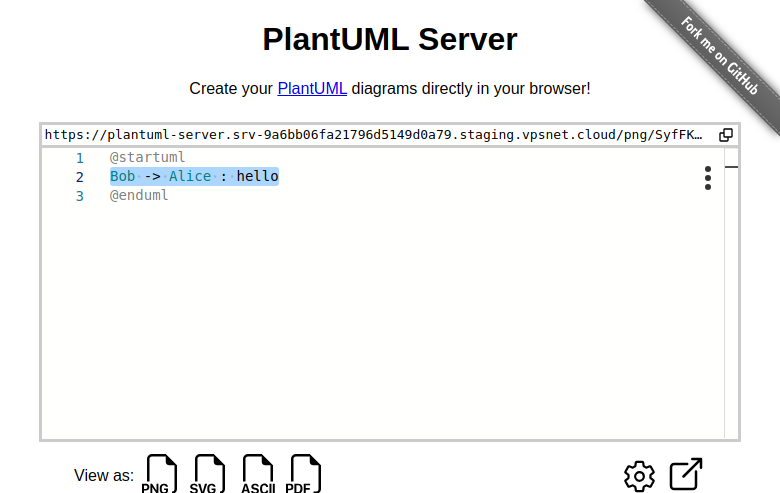Click the word Bob in the code
This screenshot has width=780, height=493.
click(122, 176)
